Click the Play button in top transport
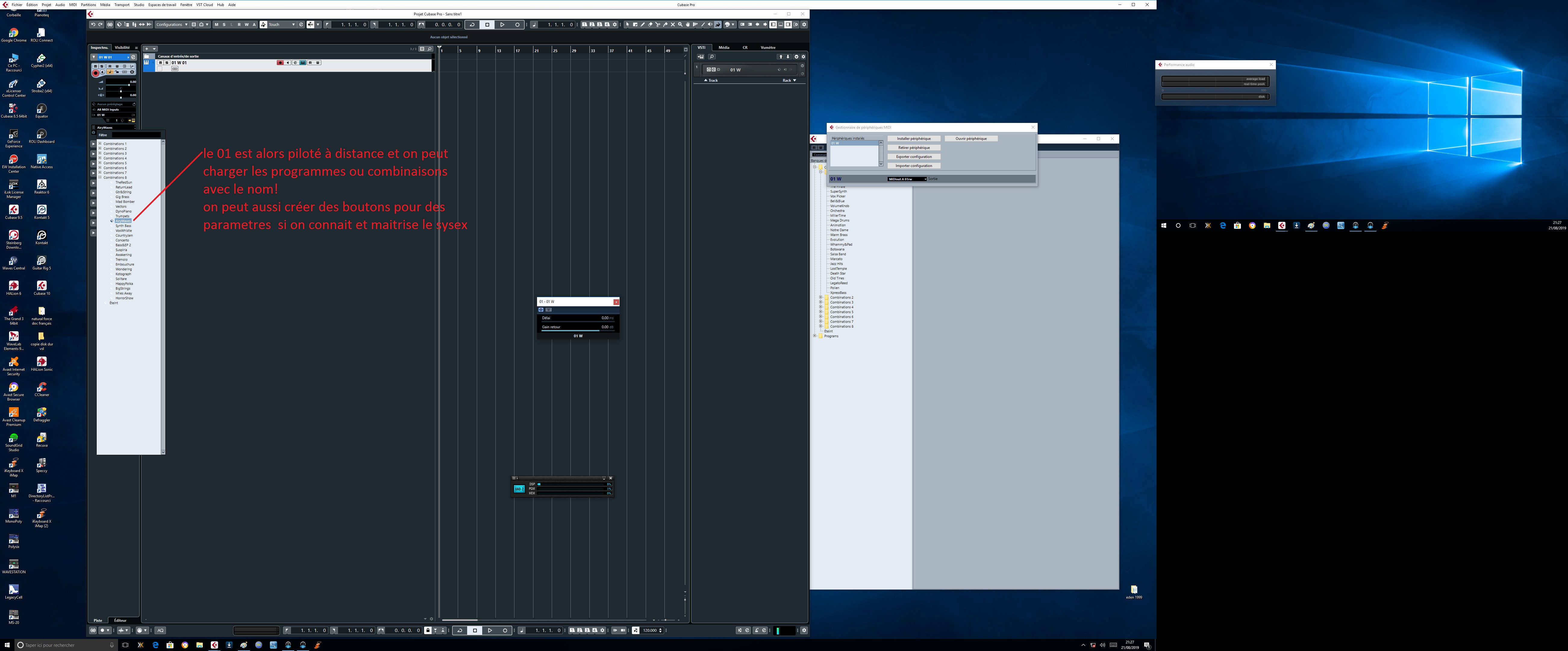Viewport: 1568px width, 651px height. 502,25
